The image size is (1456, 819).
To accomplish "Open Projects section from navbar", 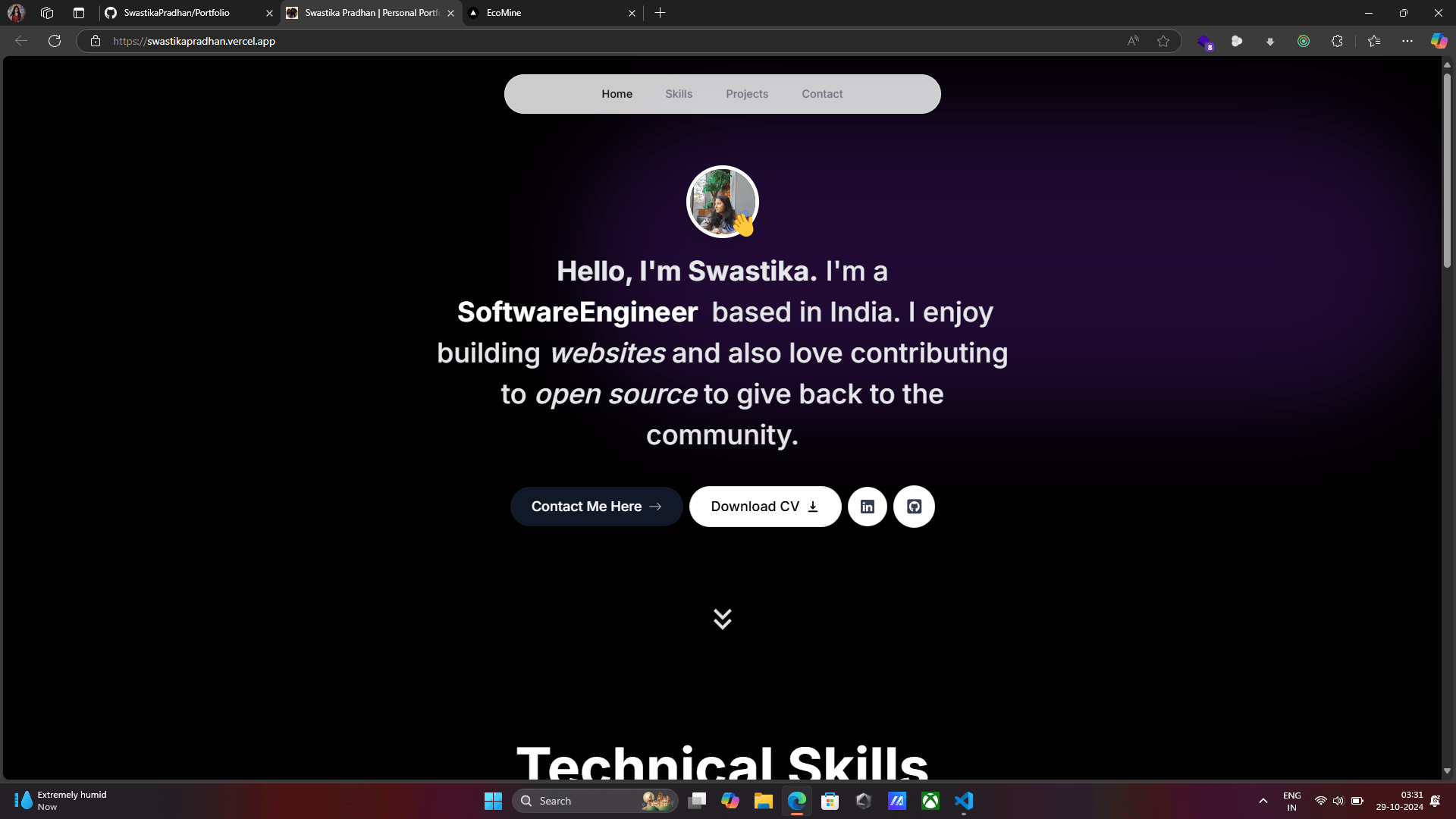I will tap(747, 94).
